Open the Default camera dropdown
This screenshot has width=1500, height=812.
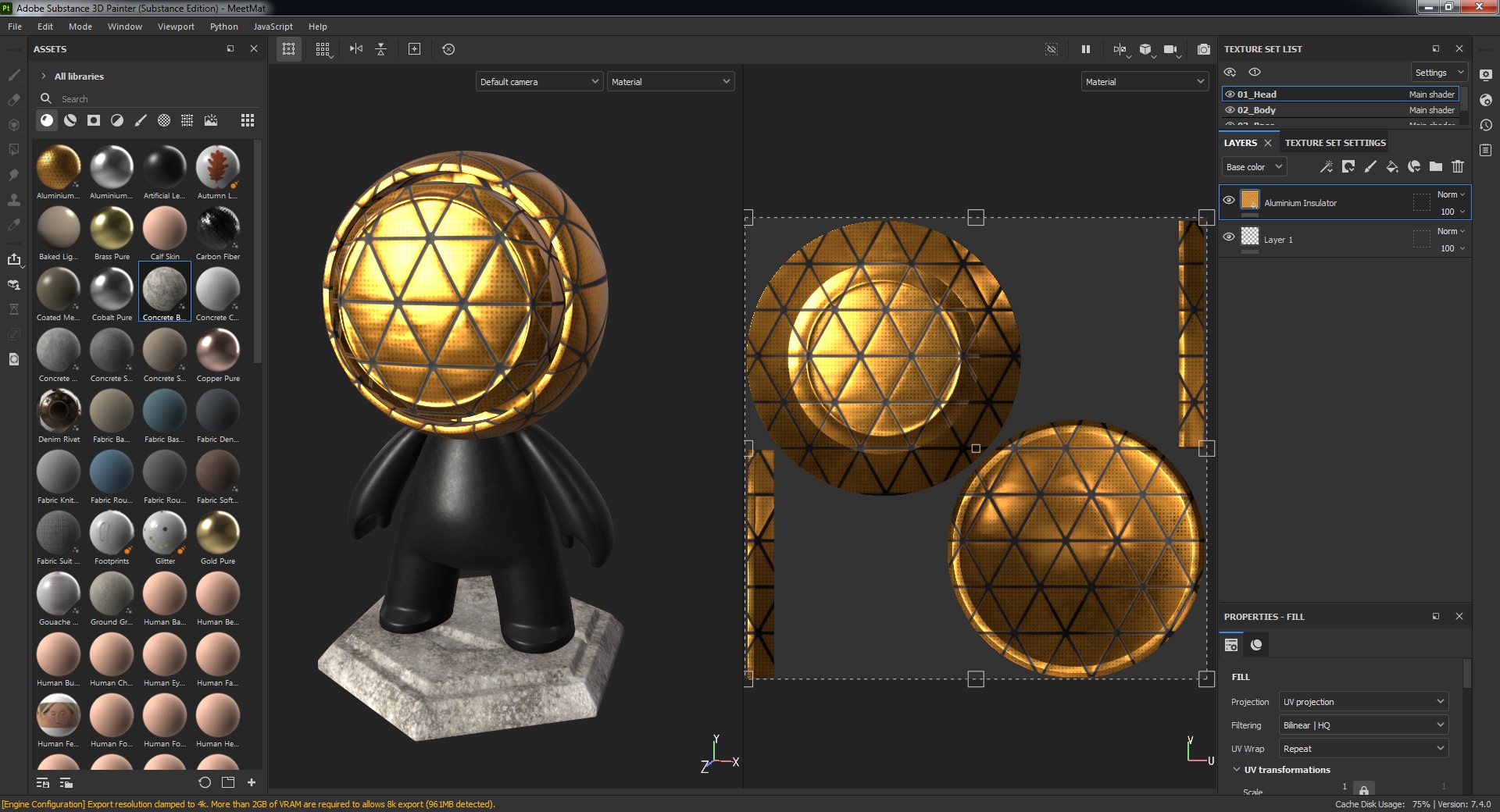pyautogui.click(x=539, y=81)
